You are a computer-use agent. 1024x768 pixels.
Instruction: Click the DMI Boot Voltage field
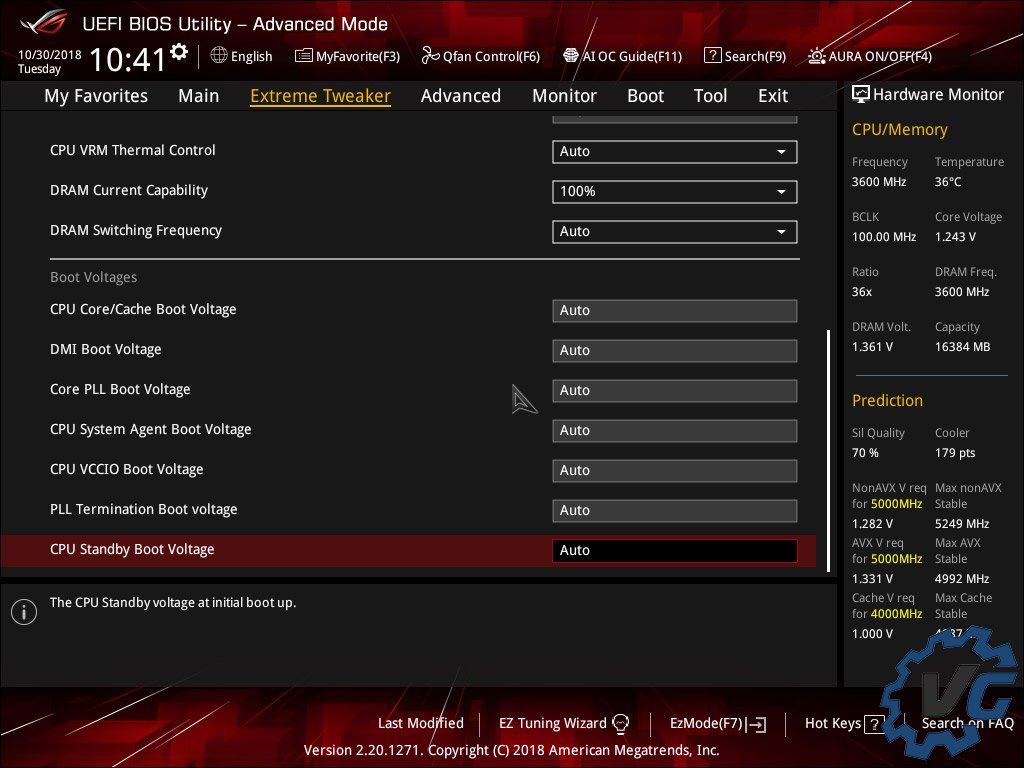[x=675, y=351]
